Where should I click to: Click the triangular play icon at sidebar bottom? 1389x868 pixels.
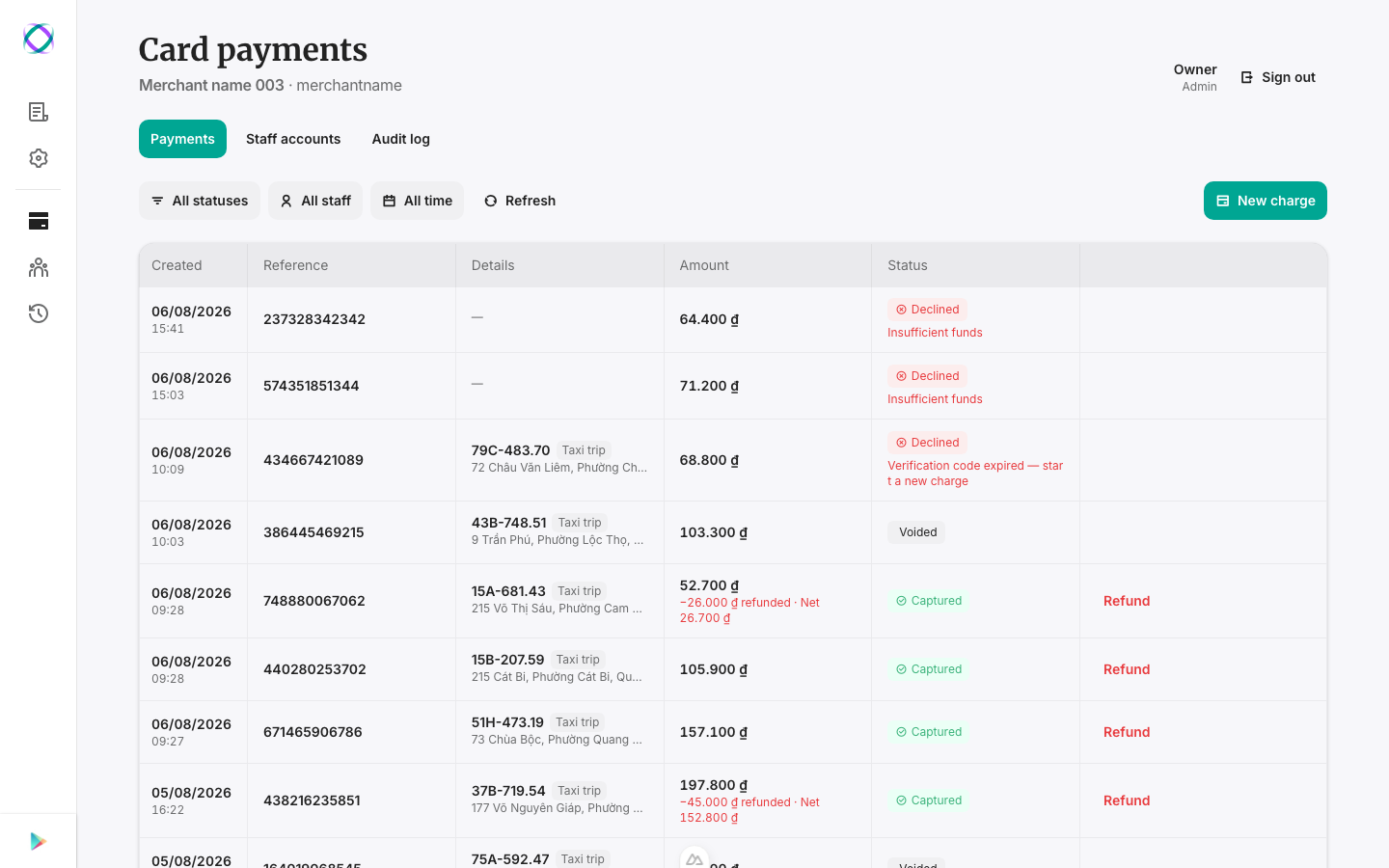click(39, 841)
